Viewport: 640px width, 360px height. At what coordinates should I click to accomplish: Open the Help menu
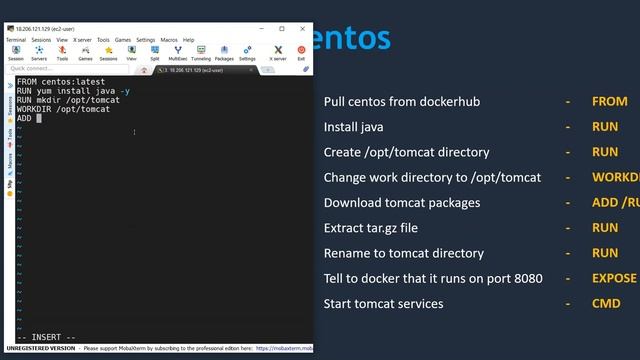[189, 40]
